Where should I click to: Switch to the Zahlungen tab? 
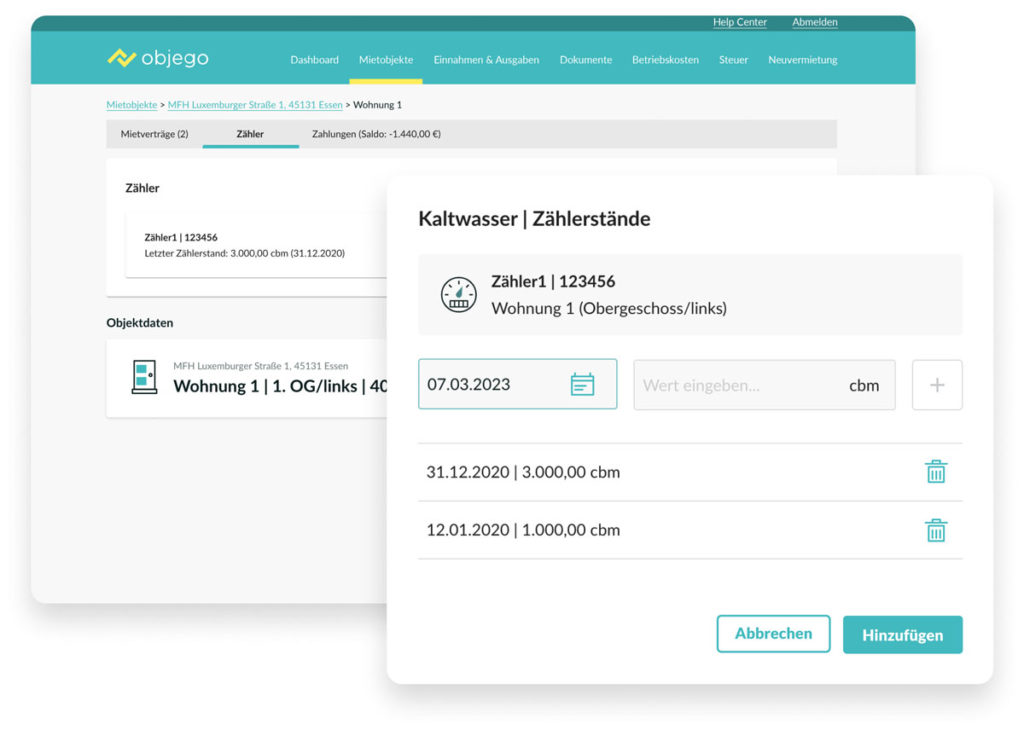pyautogui.click(x=376, y=134)
